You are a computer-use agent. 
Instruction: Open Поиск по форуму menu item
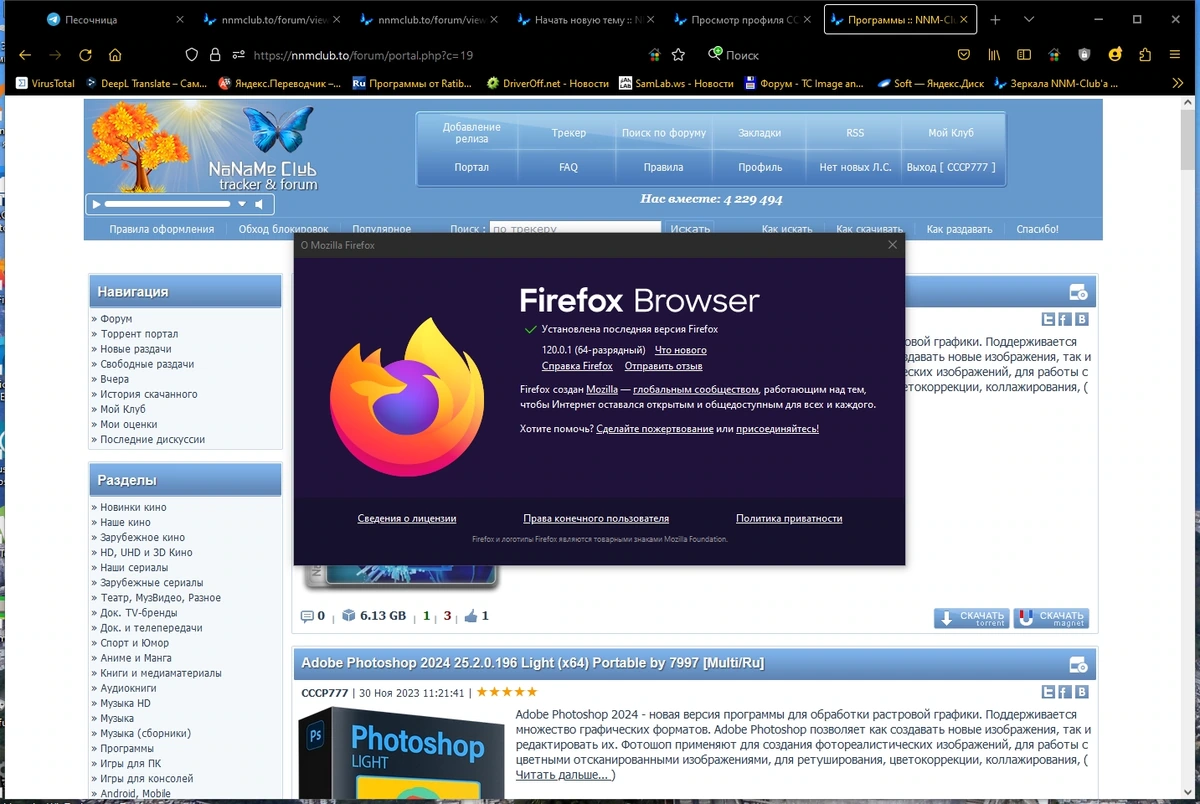point(664,132)
